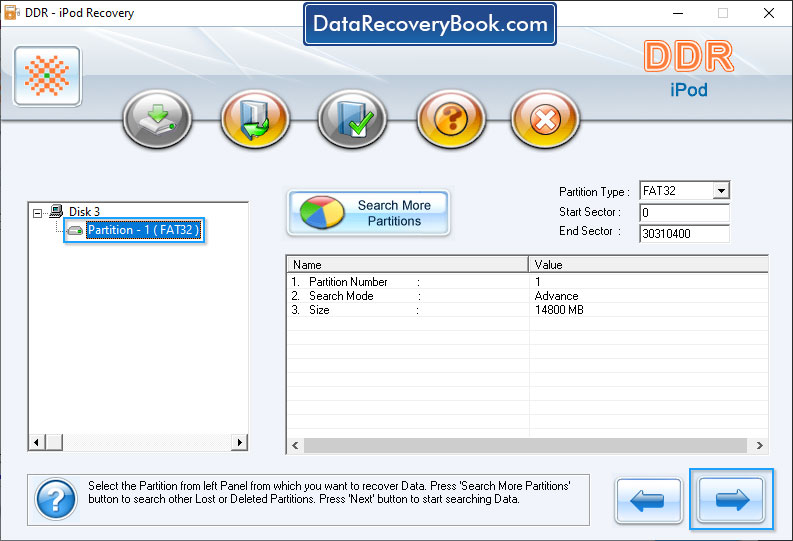Click the green download-to-drive toolbar icon

157,119
